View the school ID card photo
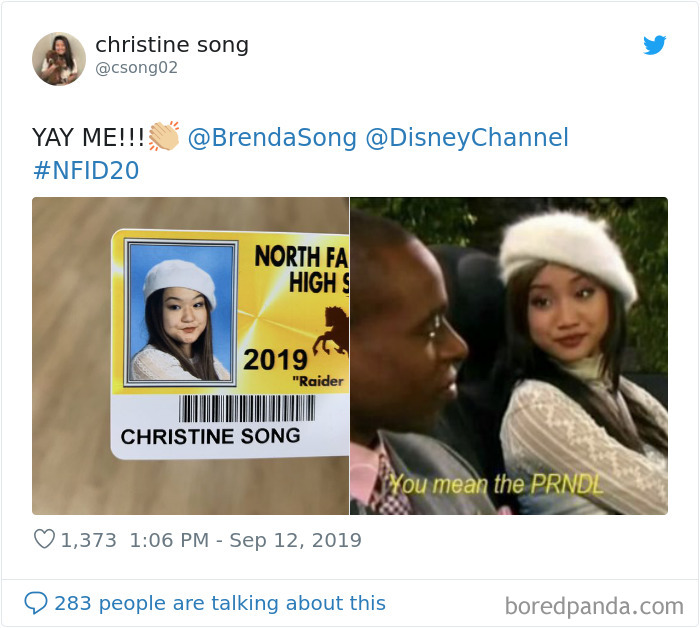Screen dimensions: 700x628 click(x=191, y=356)
